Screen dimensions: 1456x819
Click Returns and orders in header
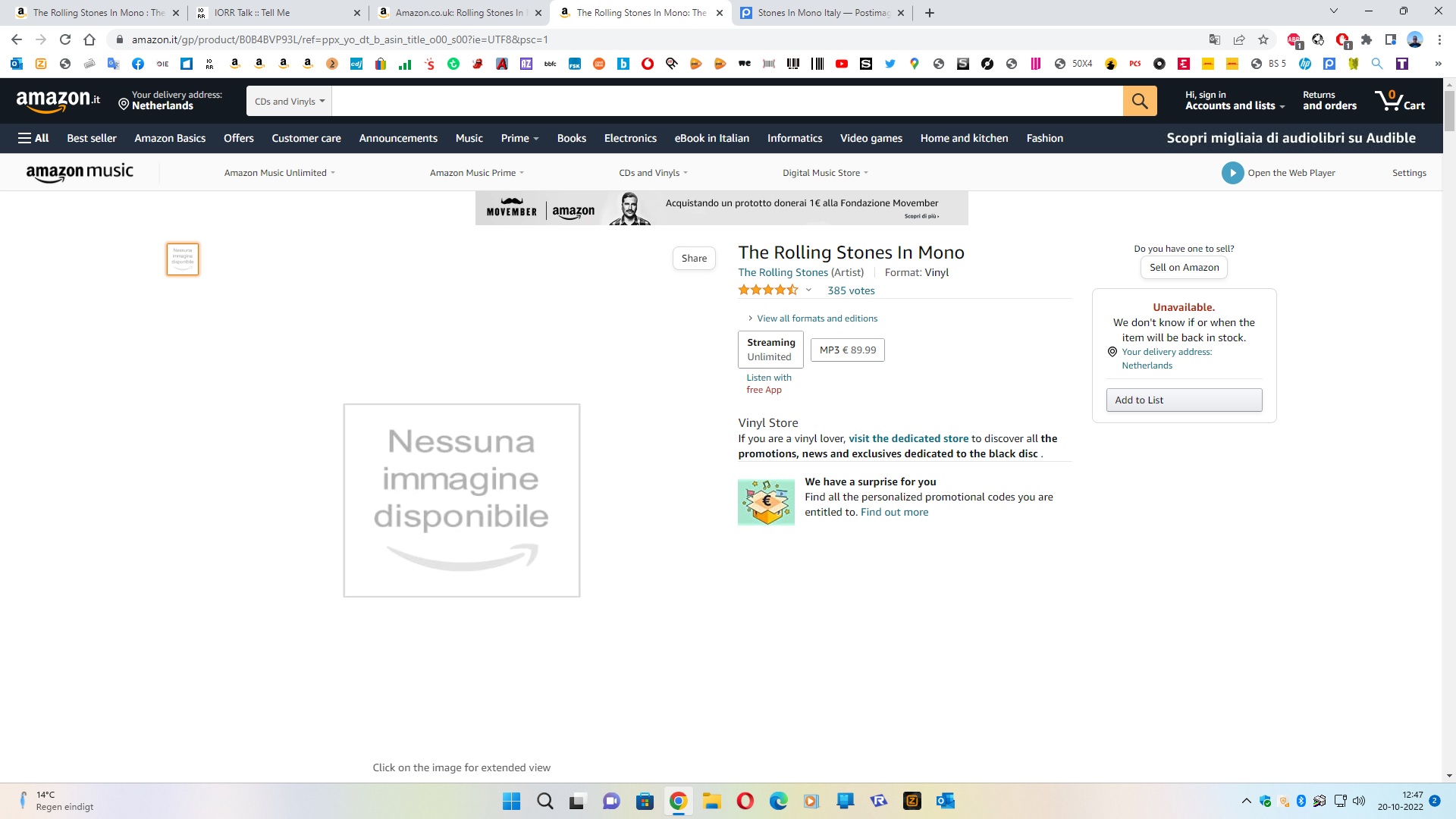[x=1329, y=100]
